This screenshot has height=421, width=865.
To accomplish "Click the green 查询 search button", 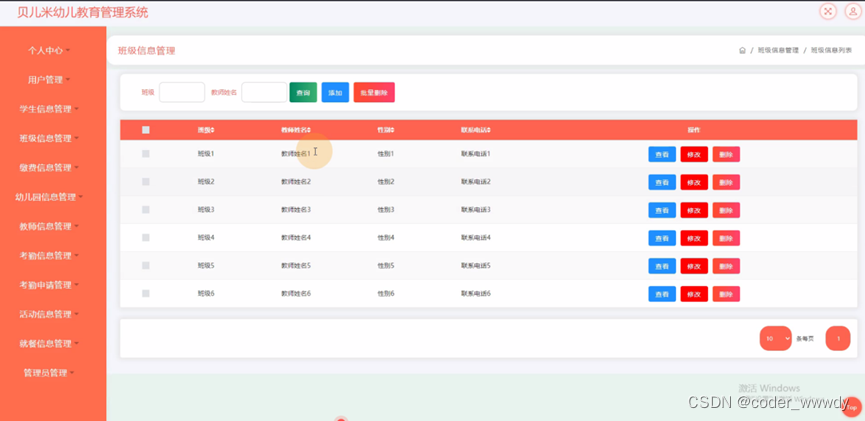I will coord(303,93).
